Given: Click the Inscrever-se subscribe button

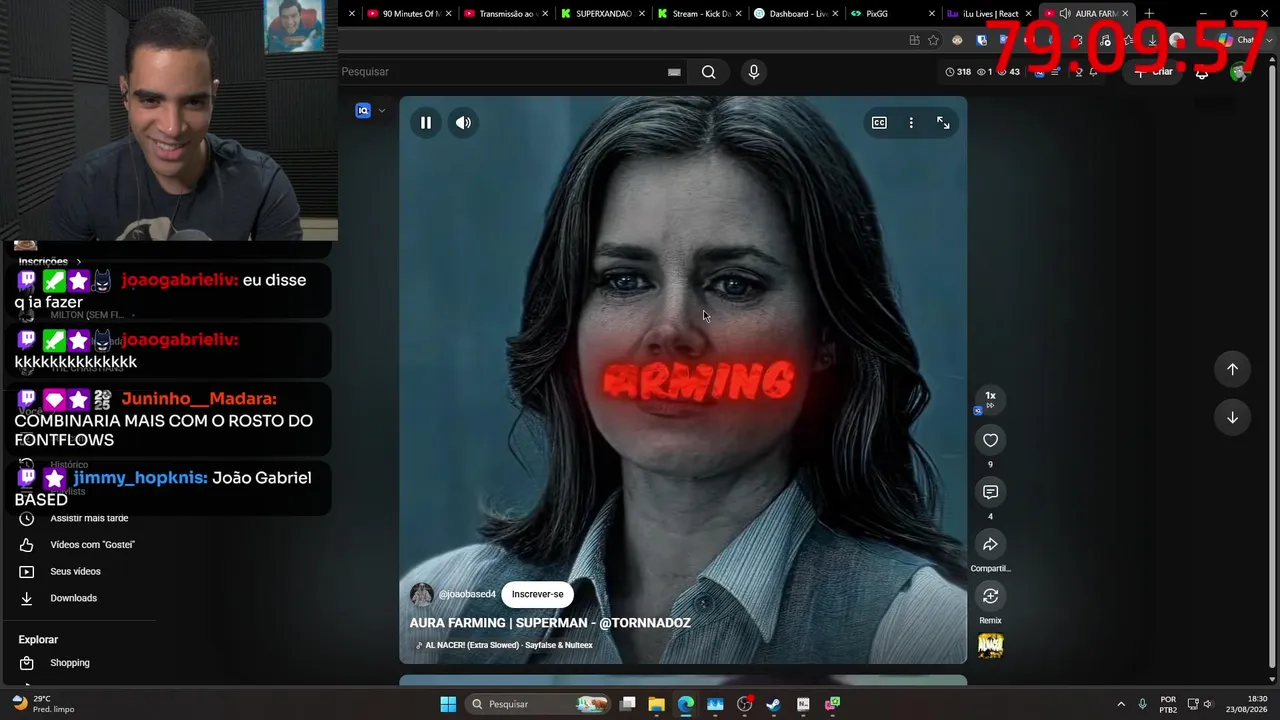Looking at the screenshot, I should point(537,594).
